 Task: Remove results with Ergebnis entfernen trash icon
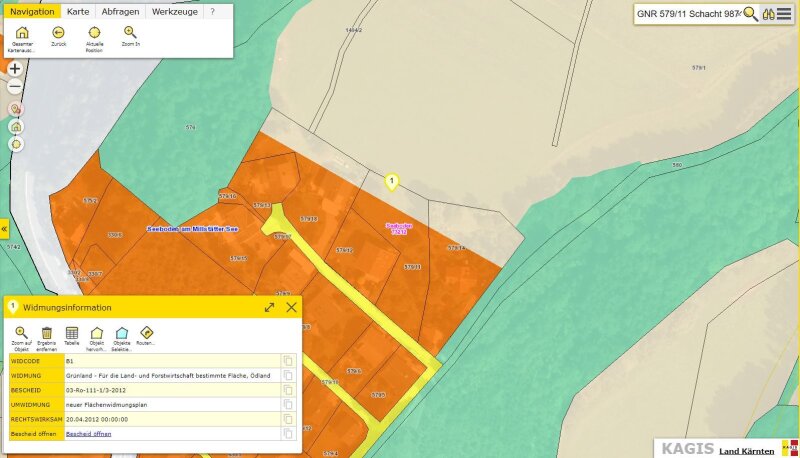(46, 333)
